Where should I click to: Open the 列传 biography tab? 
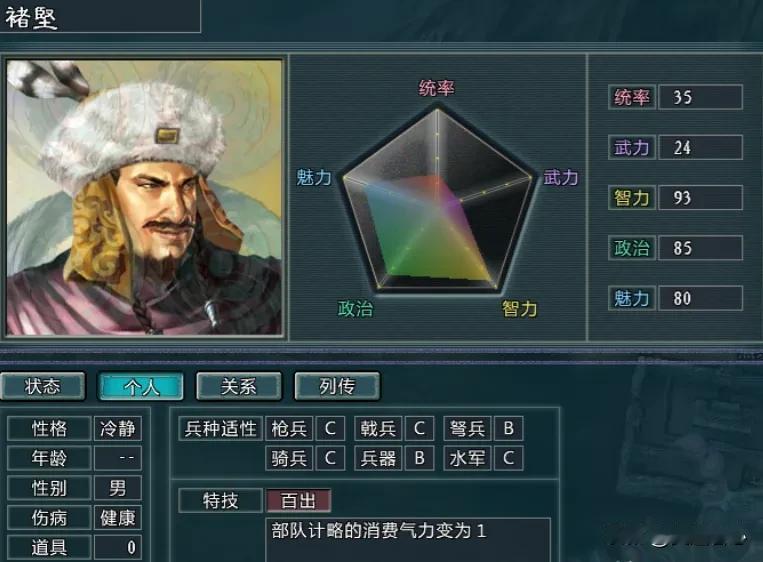click(x=337, y=386)
